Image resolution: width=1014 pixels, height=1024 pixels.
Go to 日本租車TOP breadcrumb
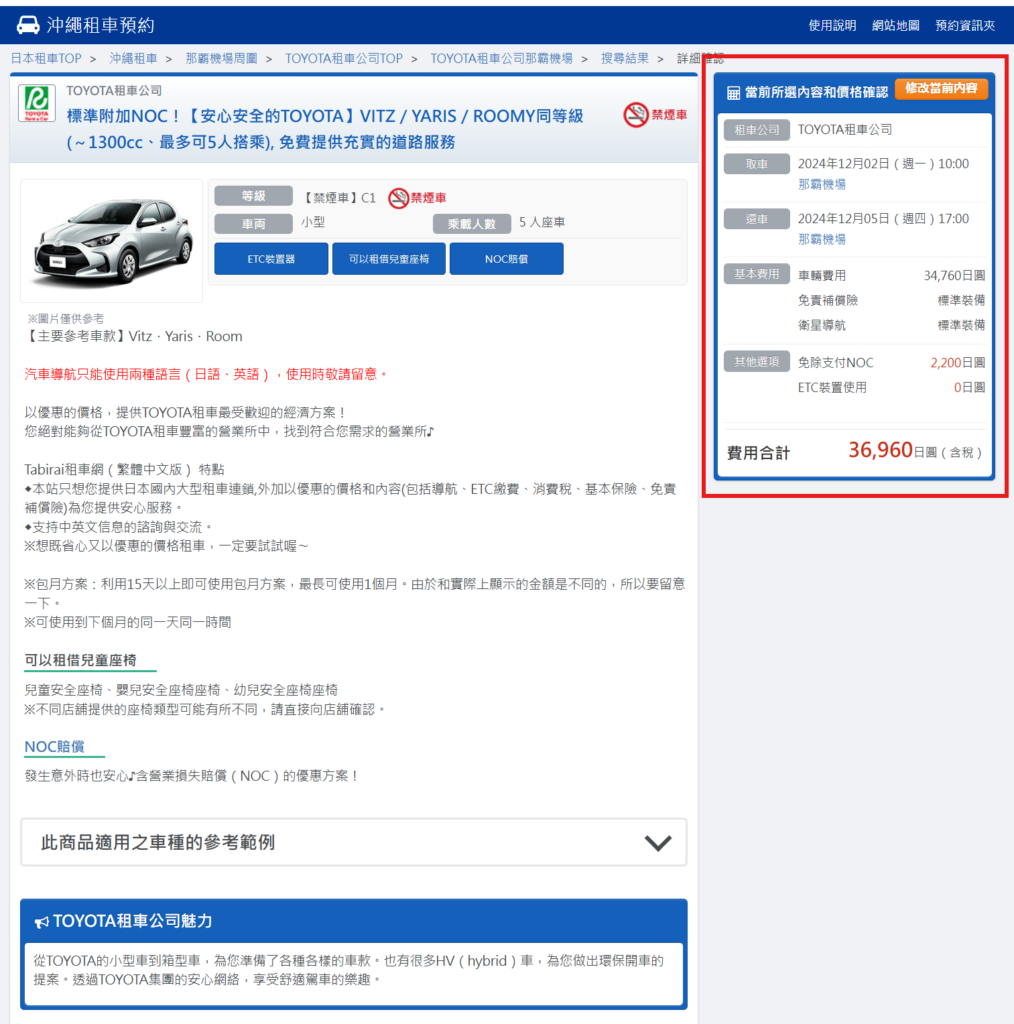coord(46,58)
